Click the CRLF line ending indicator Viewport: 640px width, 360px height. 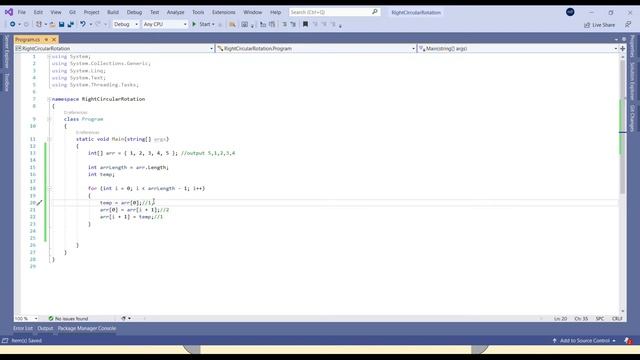click(617, 318)
